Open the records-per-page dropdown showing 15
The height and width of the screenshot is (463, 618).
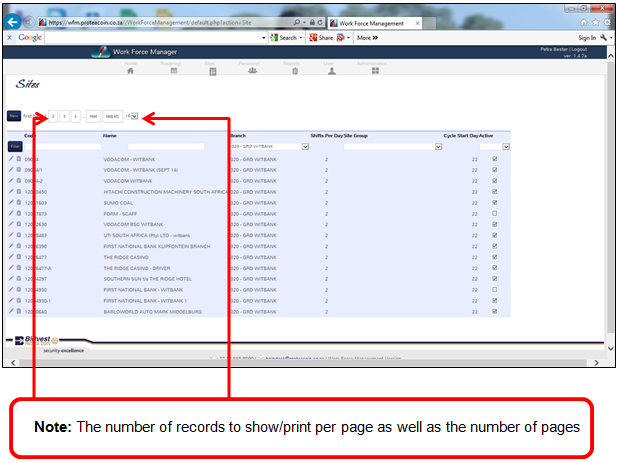132,116
